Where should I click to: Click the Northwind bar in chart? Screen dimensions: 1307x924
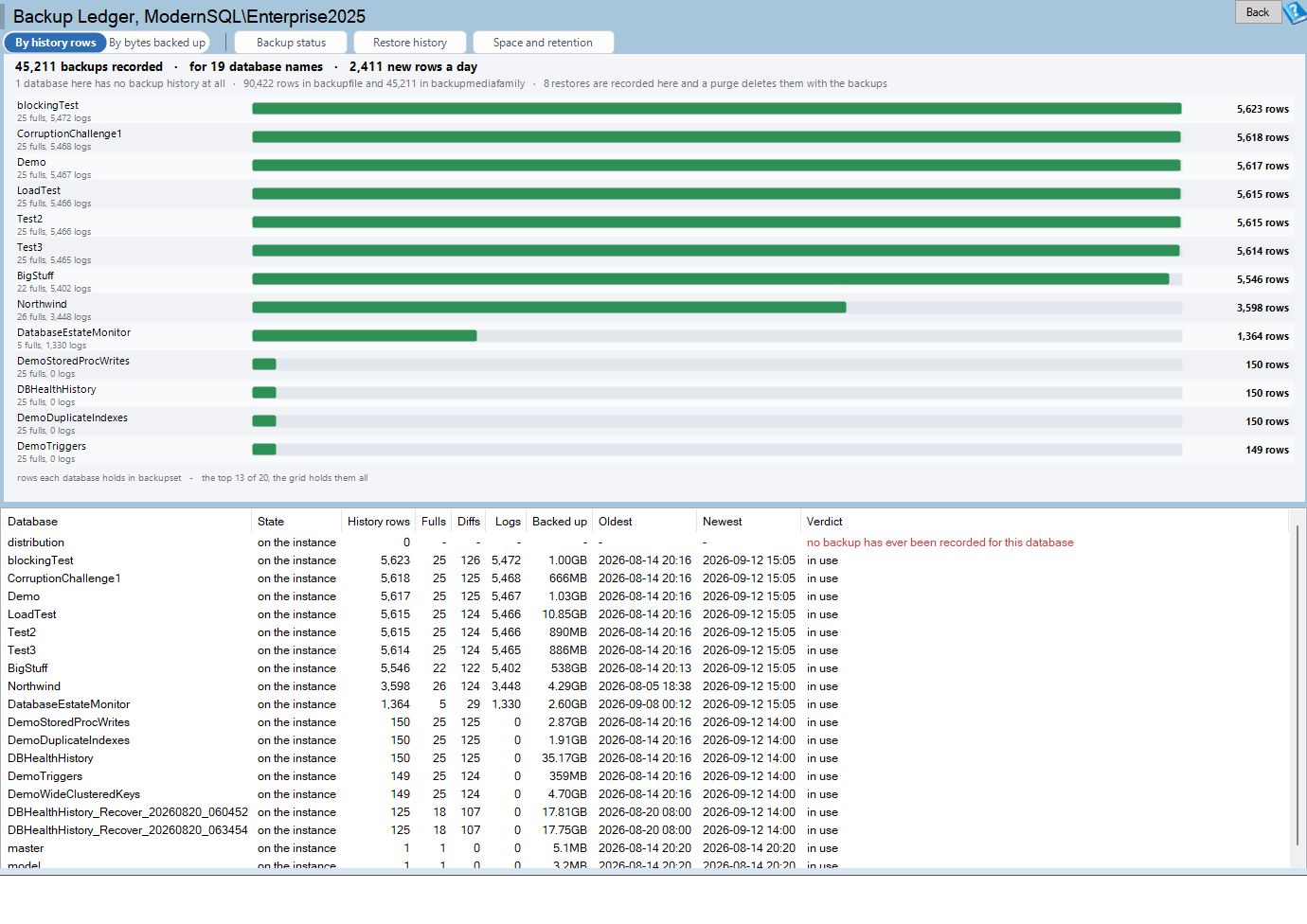(x=549, y=308)
